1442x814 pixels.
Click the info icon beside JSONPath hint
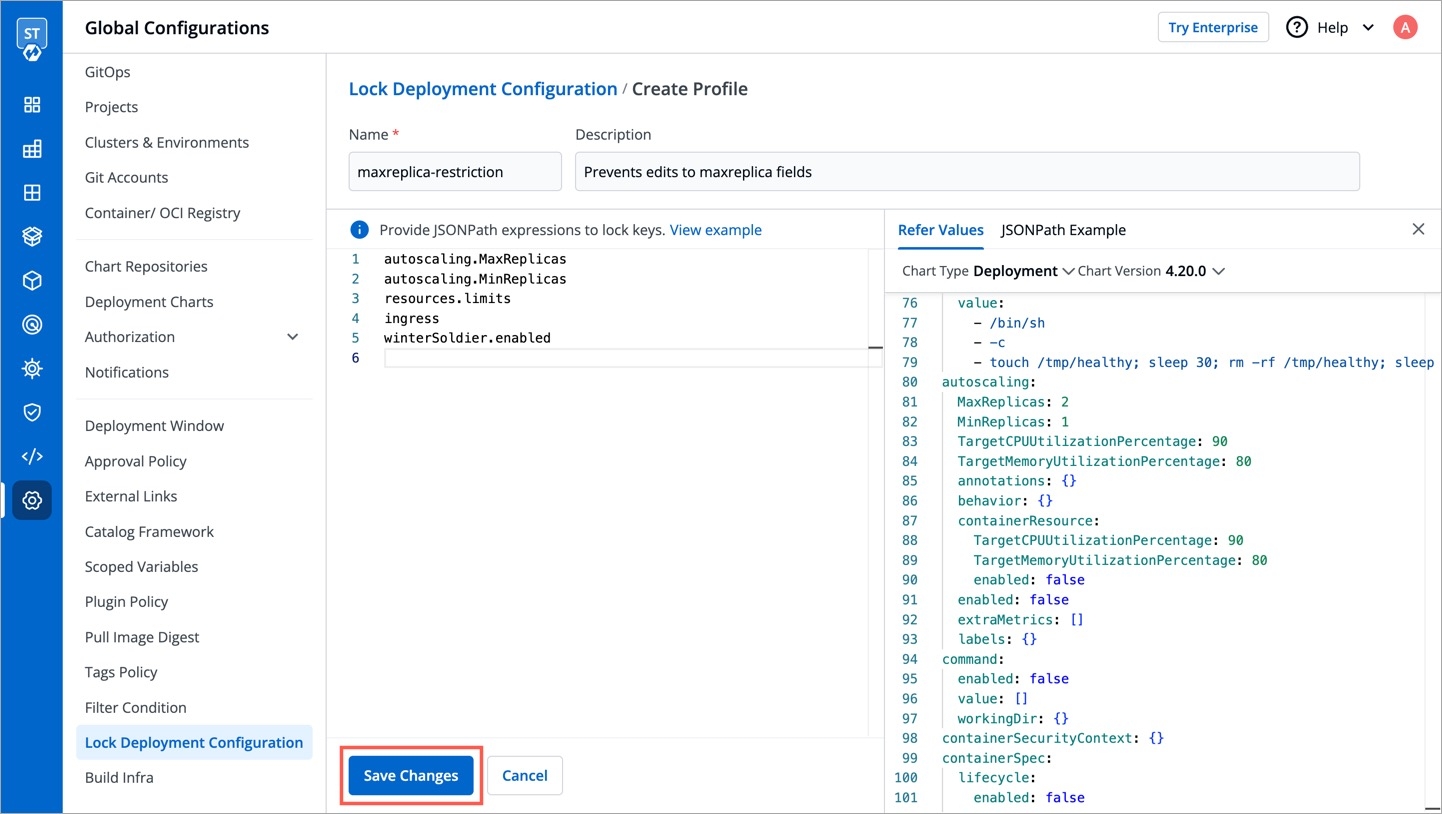pos(359,230)
